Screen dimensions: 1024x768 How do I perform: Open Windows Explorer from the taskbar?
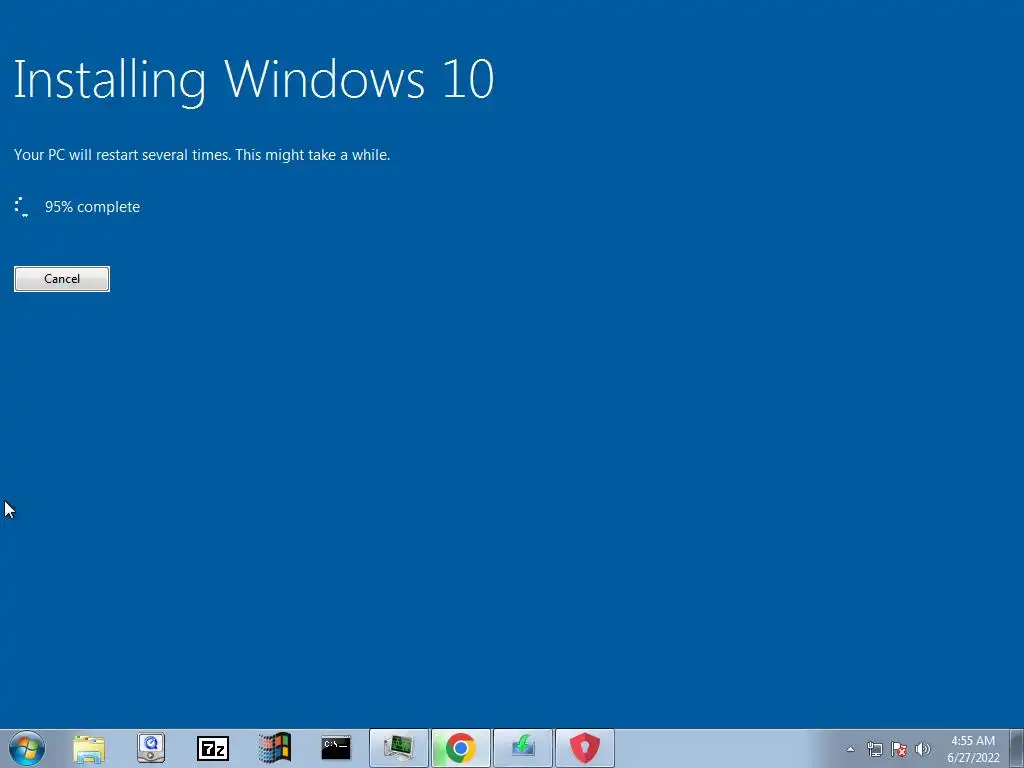[x=89, y=748]
